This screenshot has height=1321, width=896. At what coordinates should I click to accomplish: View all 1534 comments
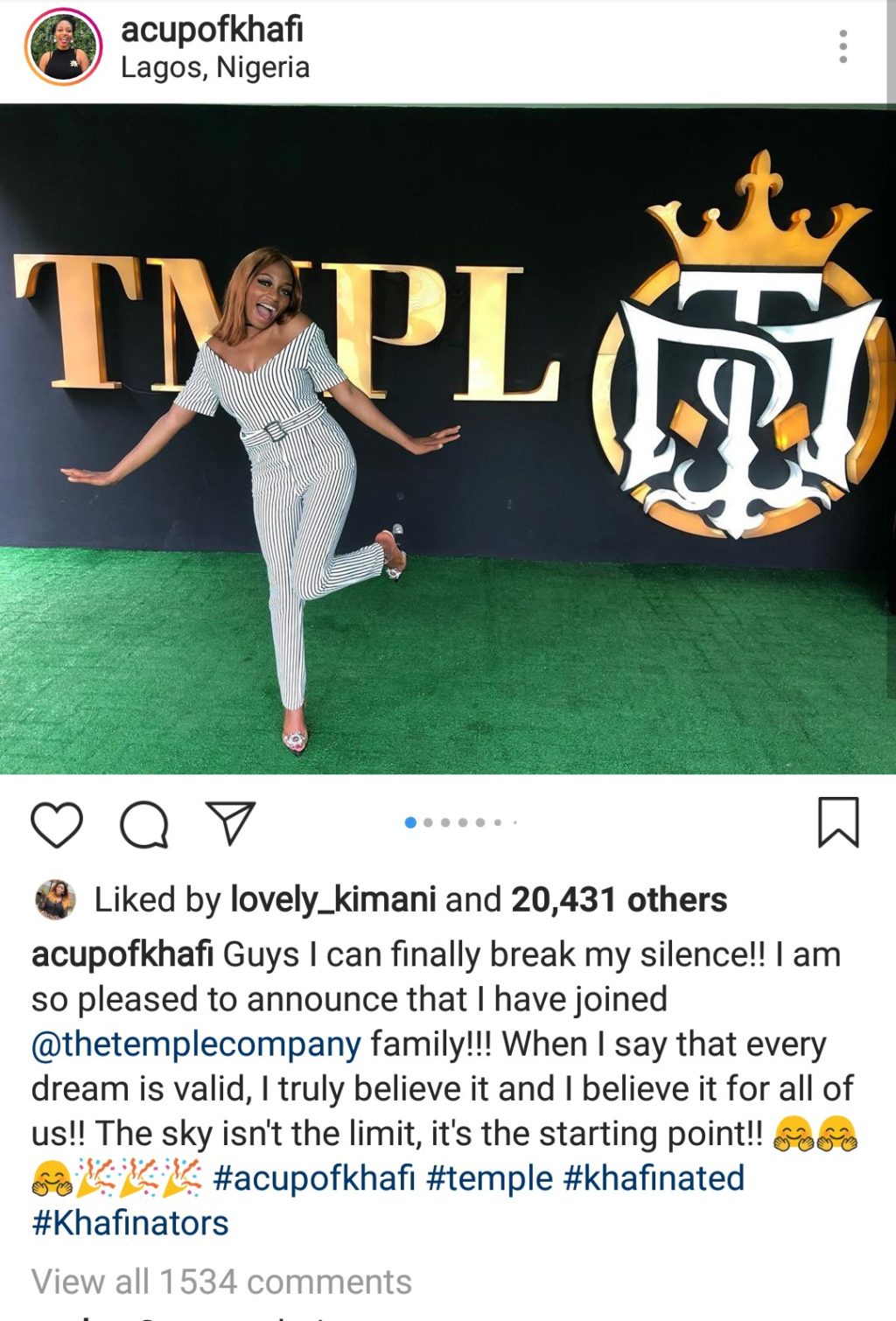[221, 1282]
